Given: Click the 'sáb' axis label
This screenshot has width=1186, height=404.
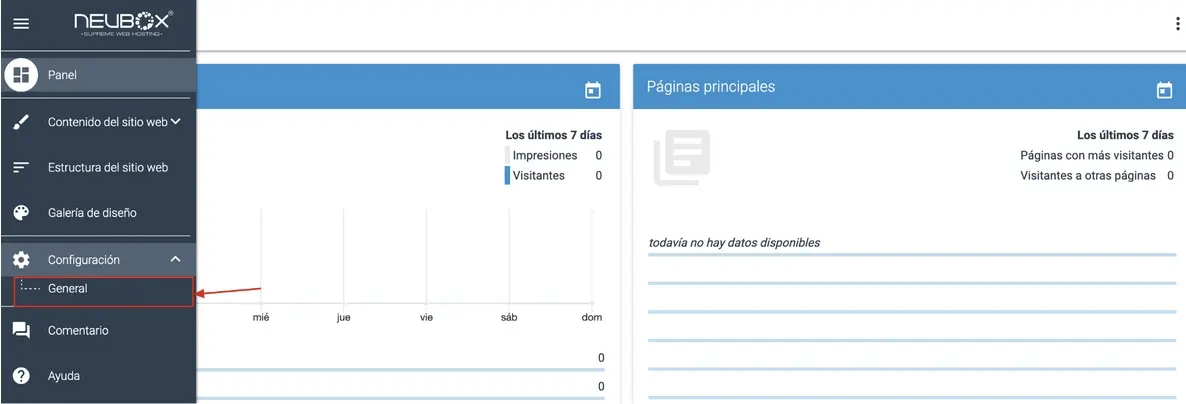Looking at the screenshot, I should pyautogui.click(x=509, y=318).
